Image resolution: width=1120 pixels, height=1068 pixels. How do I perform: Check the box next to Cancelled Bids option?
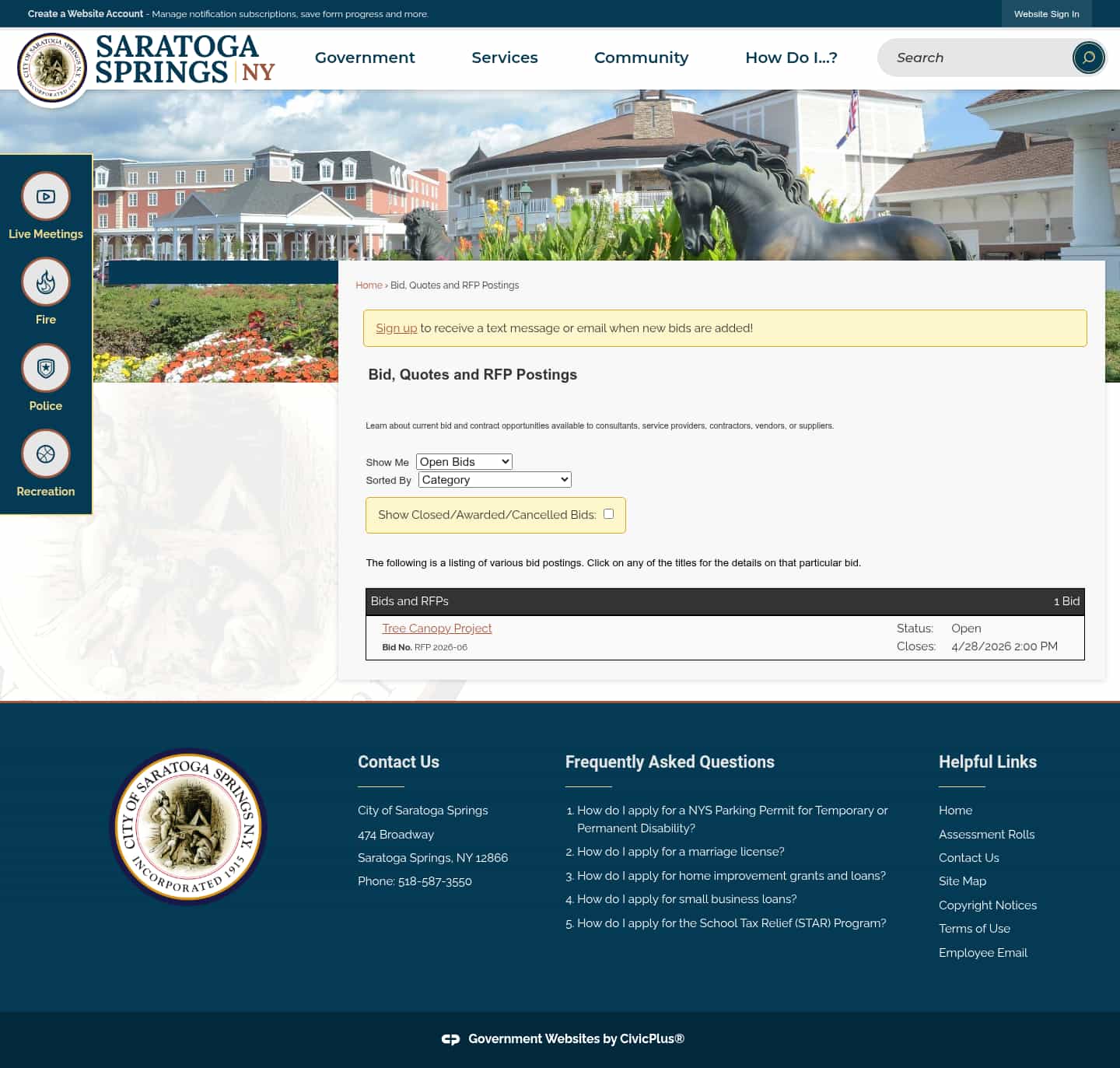click(608, 514)
